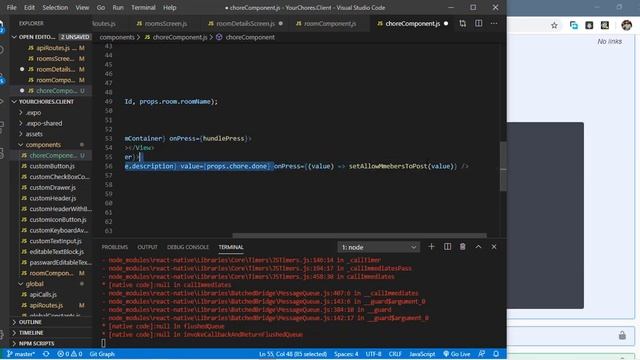The height and width of the screenshot is (360, 640).
Task: Open the Help menu
Action: tap(169, 7)
